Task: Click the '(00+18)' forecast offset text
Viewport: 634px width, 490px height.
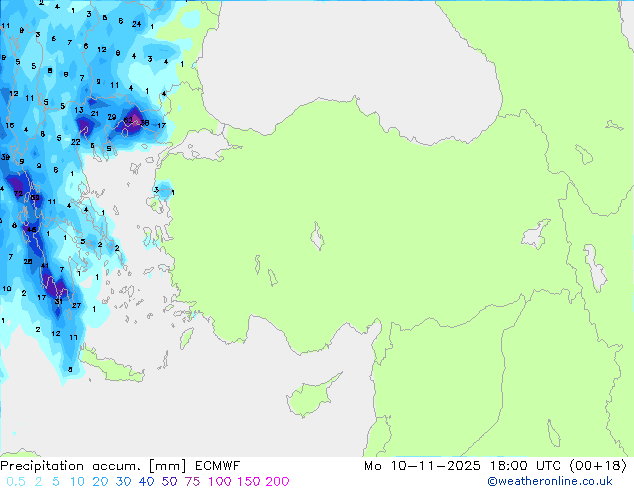Action: [x=598, y=466]
